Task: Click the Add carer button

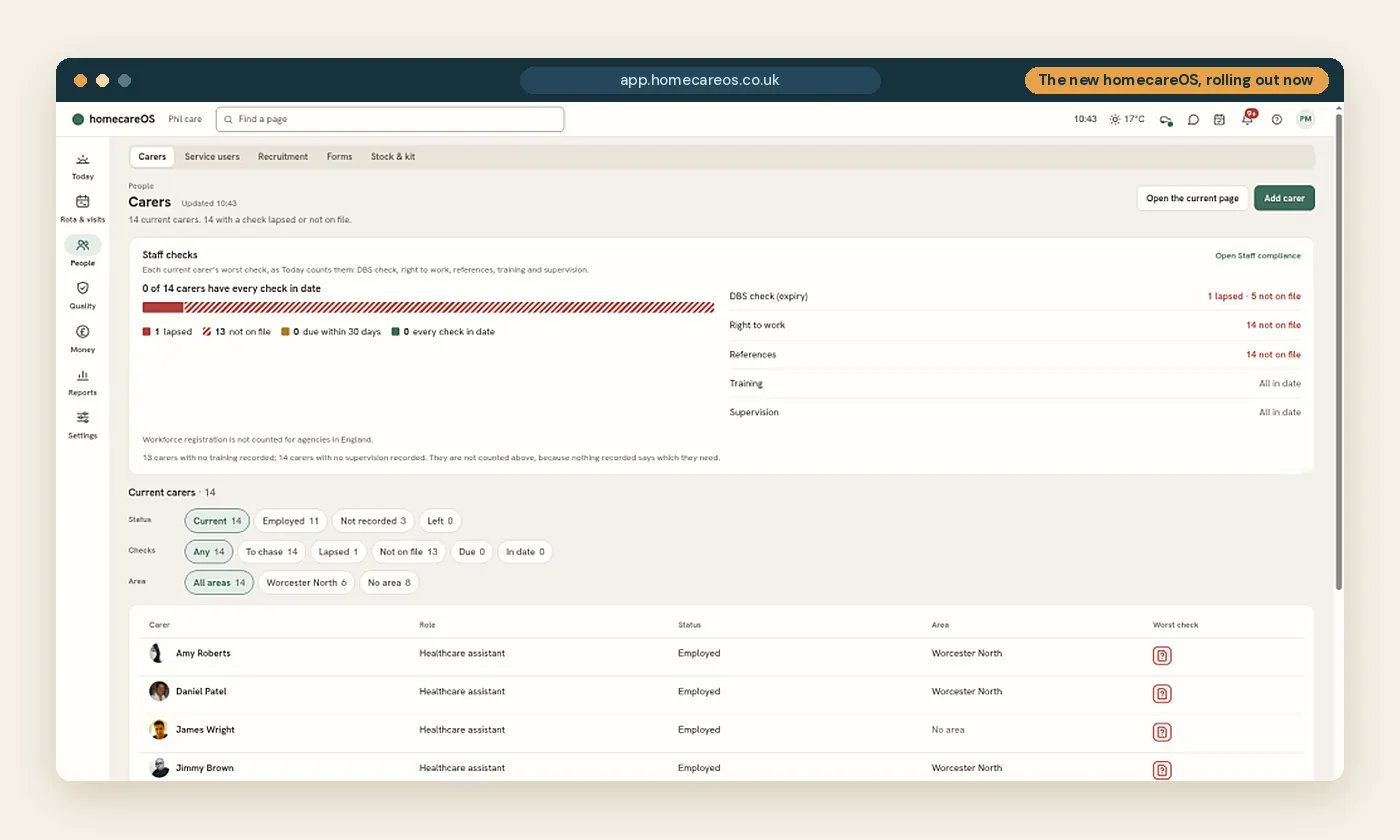Action: (1284, 198)
